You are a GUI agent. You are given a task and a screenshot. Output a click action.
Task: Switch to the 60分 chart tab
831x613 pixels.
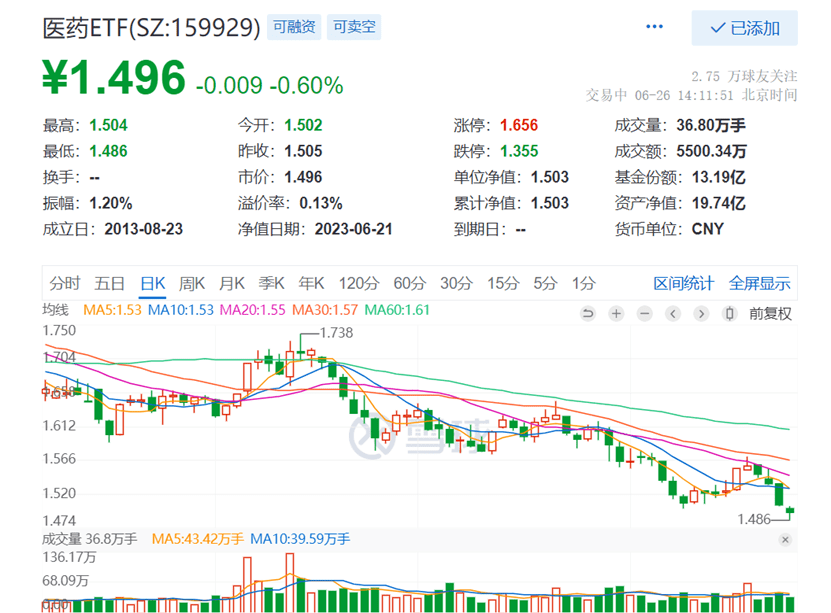pos(410,283)
